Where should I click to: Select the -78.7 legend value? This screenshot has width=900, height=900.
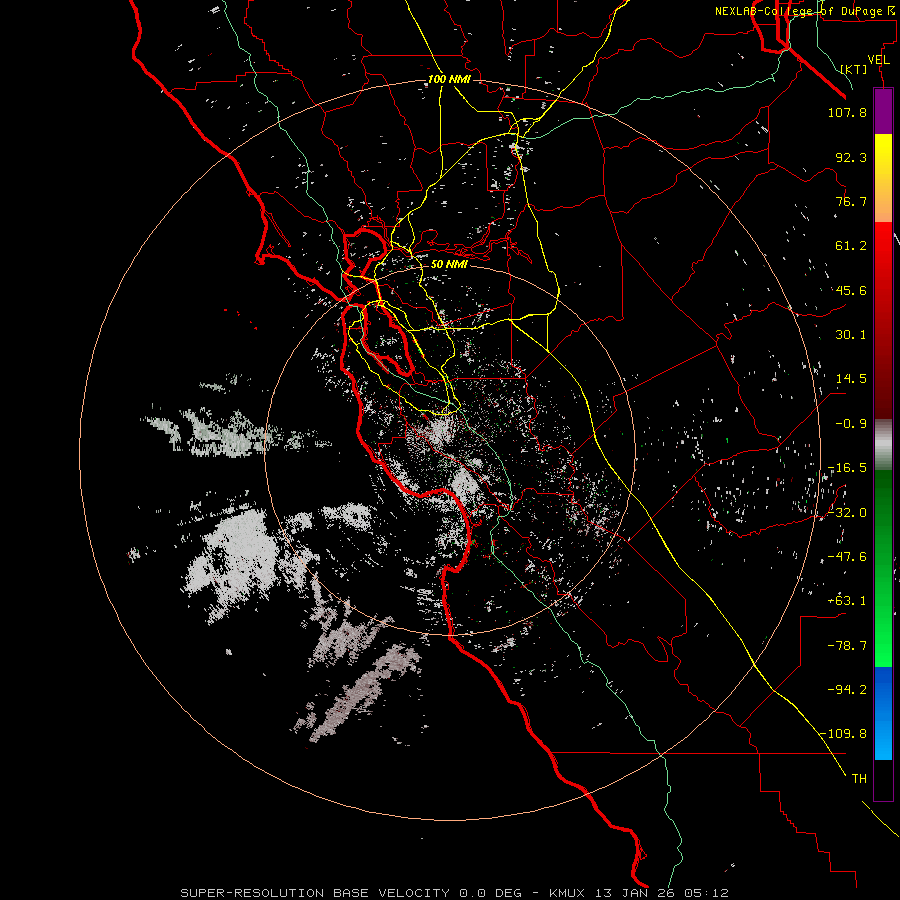(847, 646)
